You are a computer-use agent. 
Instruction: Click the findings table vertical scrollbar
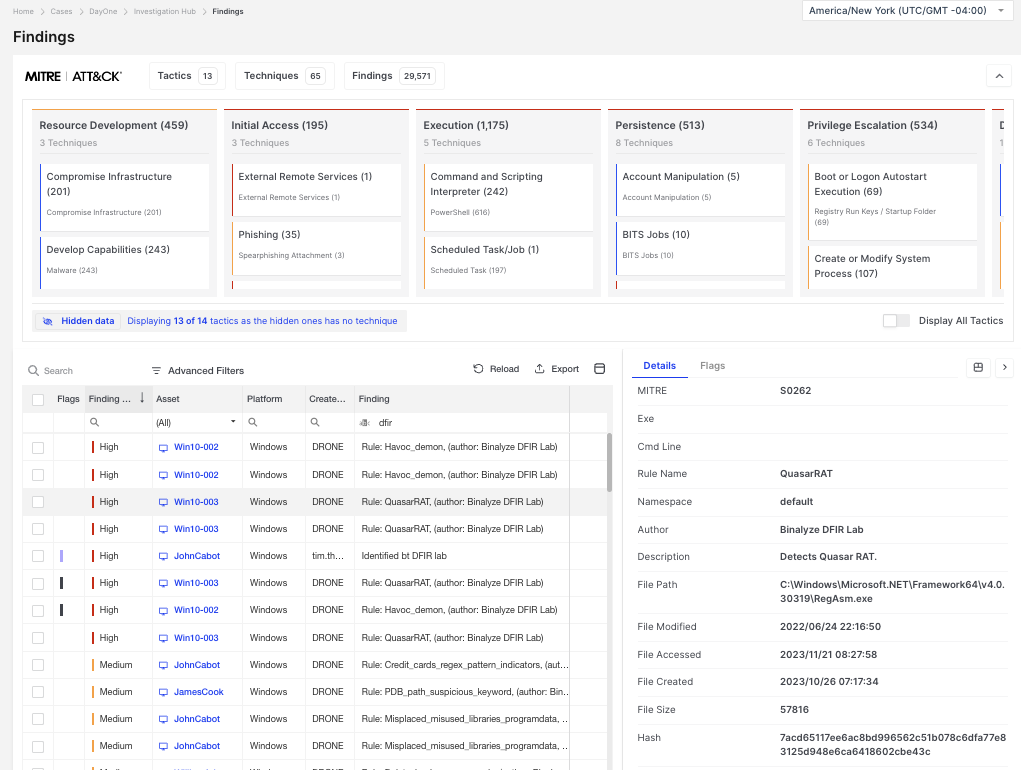coord(608,463)
